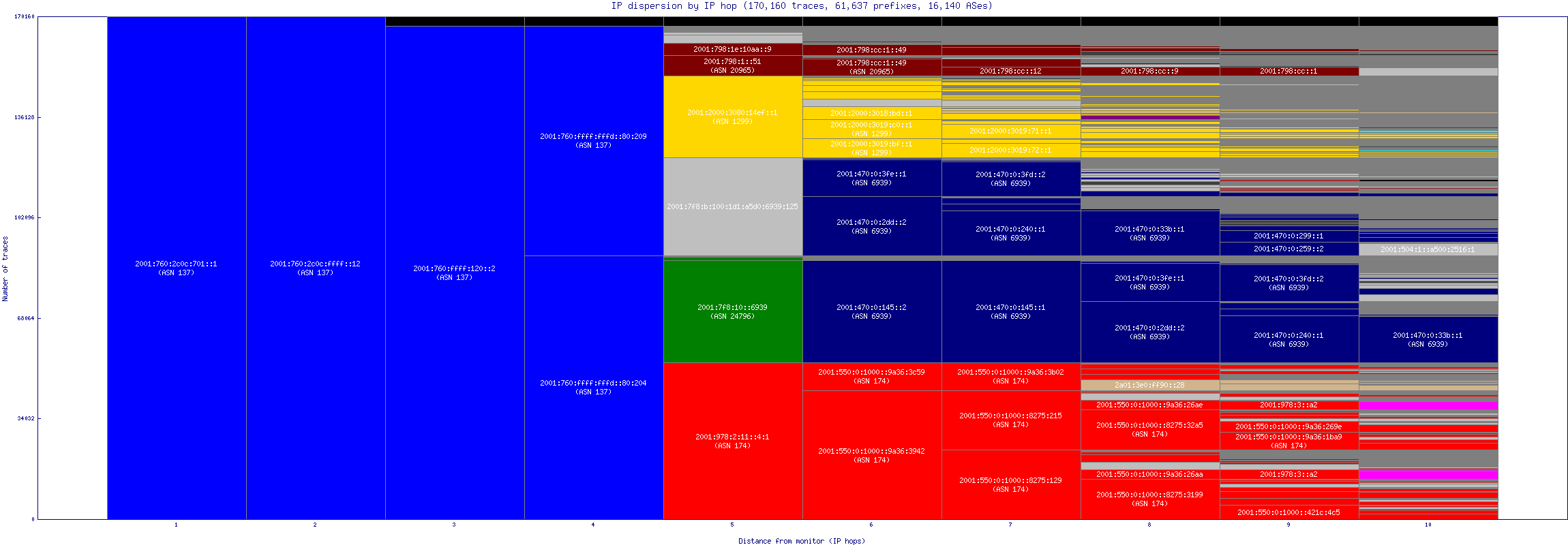
Task: Click red block 2001:978:2:11::4:1
Action: [x=733, y=441]
